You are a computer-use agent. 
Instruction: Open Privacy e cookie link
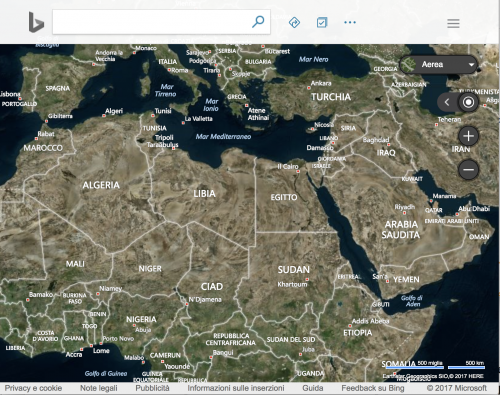(x=33, y=388)
